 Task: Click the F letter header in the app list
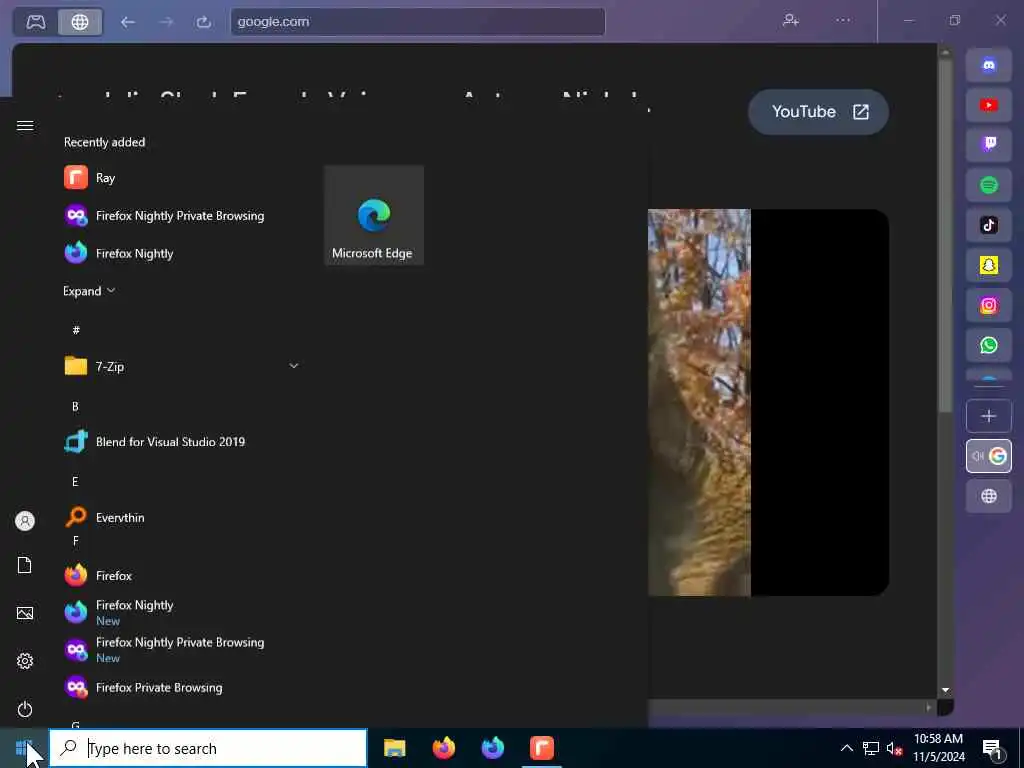pyautogui.click(x=75, y=541)
